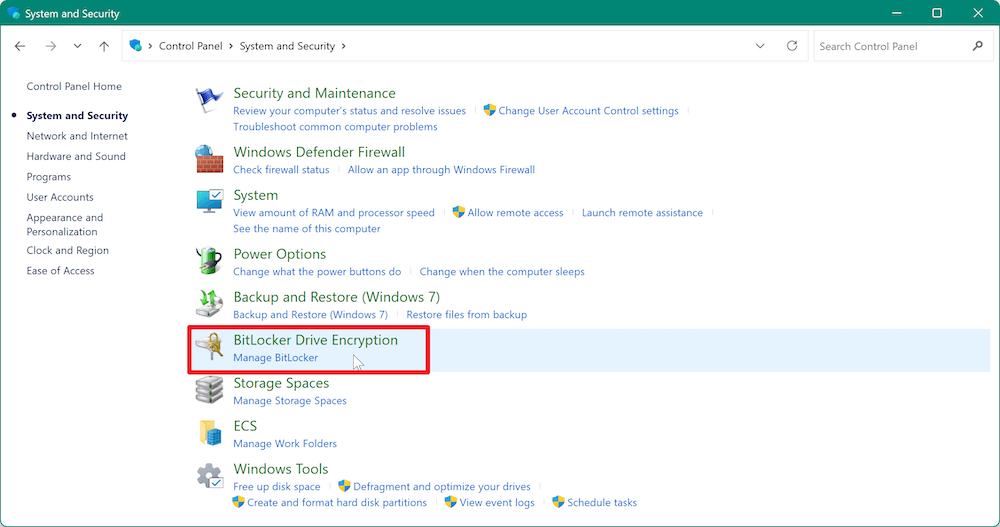Click the Control Panel breadcrumb
The width and height of the screenshot is (1000, 527).
191,46
